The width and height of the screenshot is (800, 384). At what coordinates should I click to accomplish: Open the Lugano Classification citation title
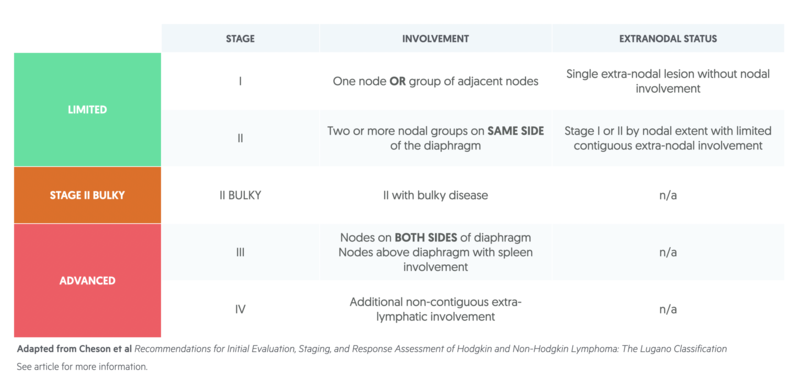[431, 349]
